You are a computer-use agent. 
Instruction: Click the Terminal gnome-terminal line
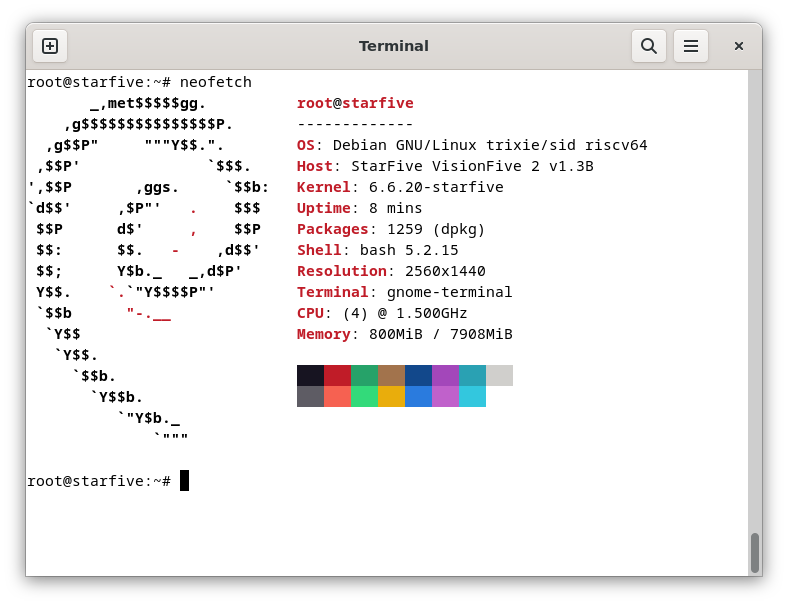tap(405, 292)
